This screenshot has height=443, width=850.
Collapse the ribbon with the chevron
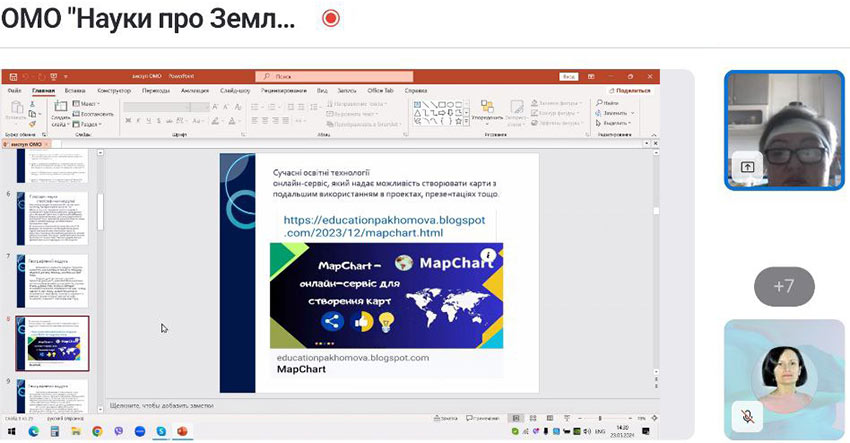[654, 134]
